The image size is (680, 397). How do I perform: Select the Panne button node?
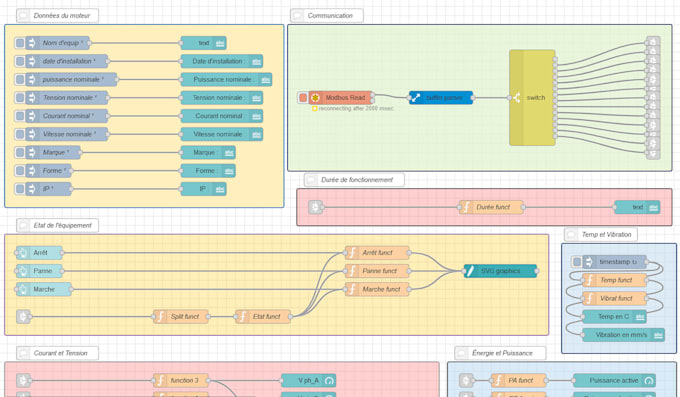[39, 271]
